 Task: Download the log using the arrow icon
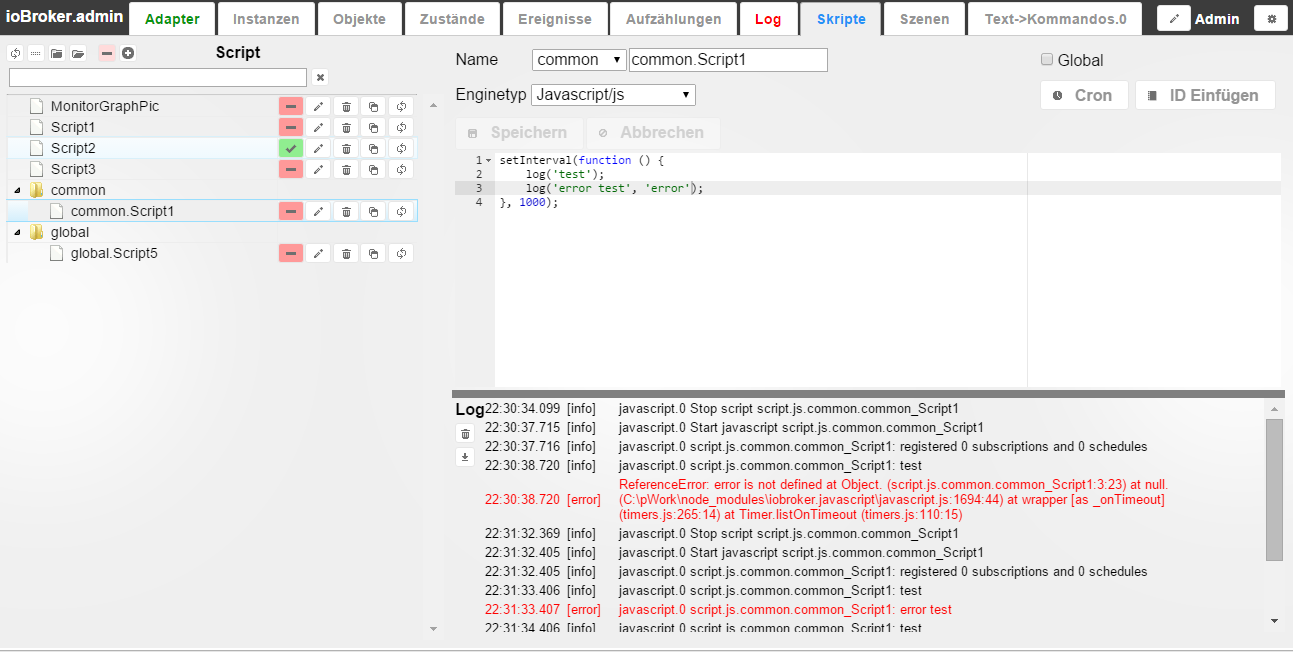pyautogui.click(x=465, y=457)
